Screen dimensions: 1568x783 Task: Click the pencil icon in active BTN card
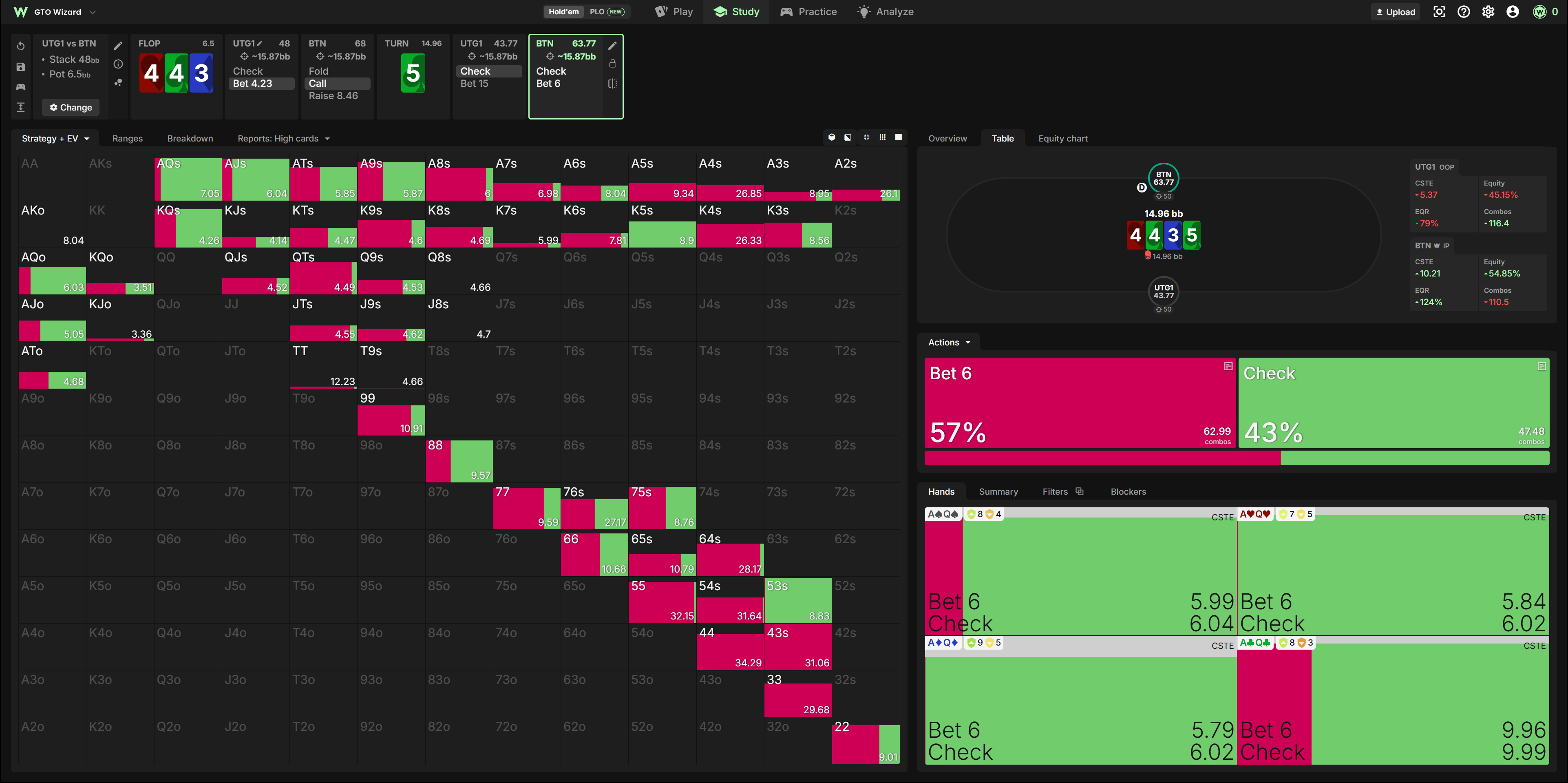[612, 46]
